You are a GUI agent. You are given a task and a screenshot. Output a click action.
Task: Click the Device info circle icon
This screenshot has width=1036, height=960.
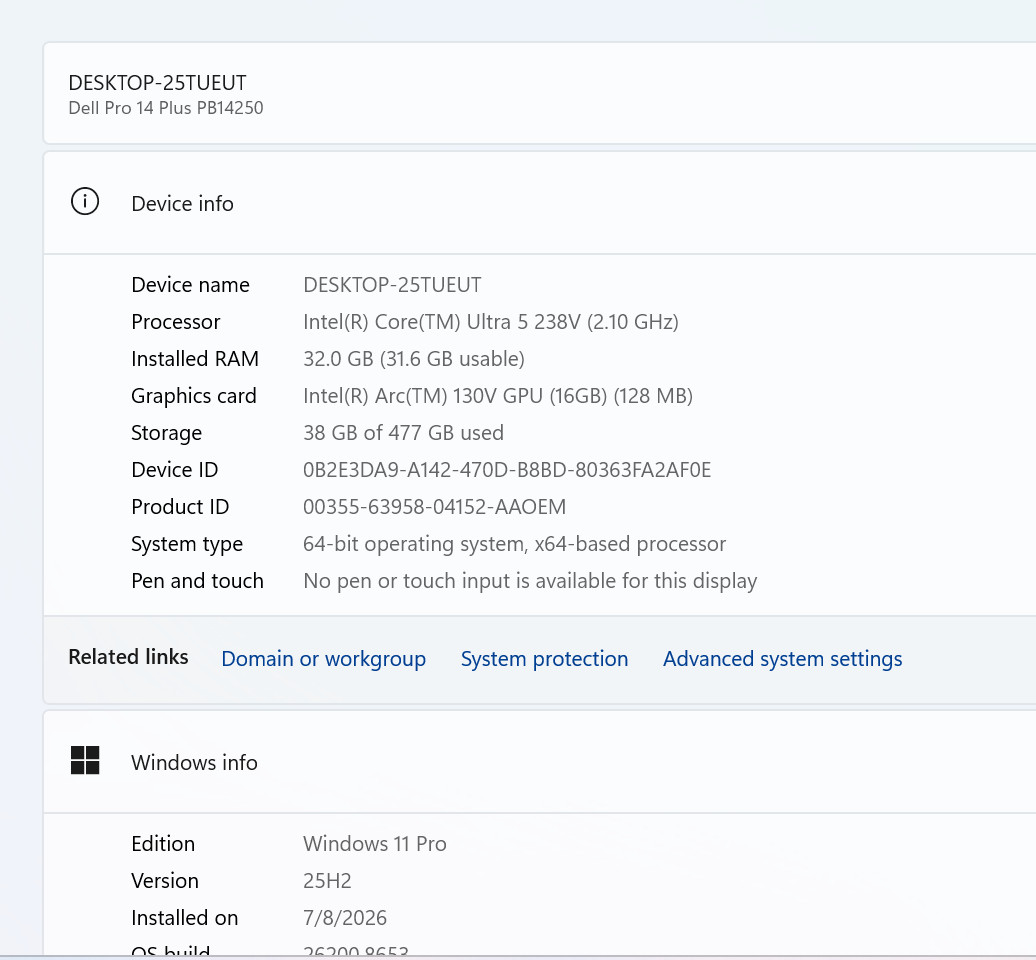(x=85, y=202)
